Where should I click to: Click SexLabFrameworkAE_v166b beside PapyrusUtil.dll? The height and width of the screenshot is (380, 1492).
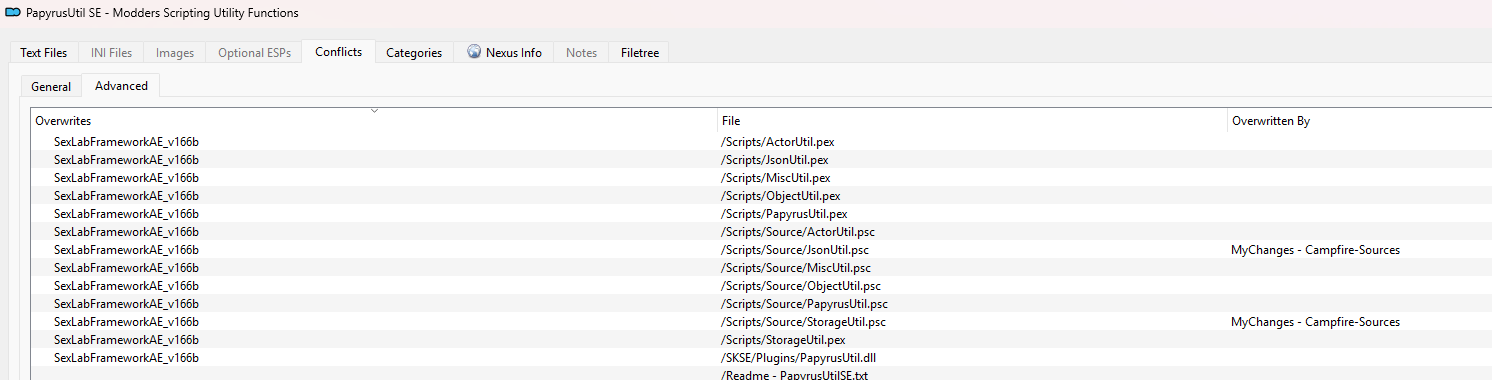click(x=126, y=358)
